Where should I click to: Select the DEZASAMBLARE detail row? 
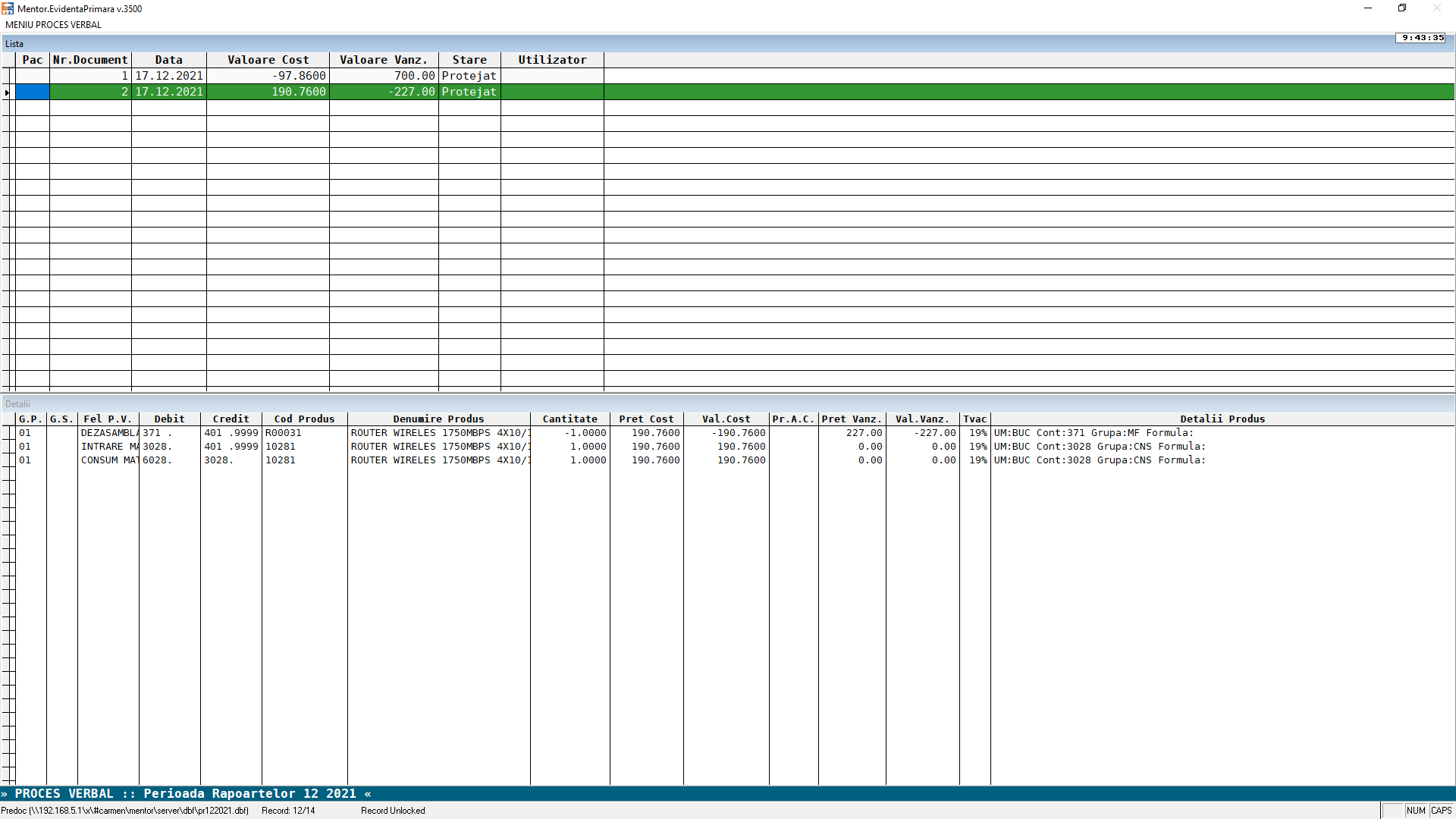point(108,433)
